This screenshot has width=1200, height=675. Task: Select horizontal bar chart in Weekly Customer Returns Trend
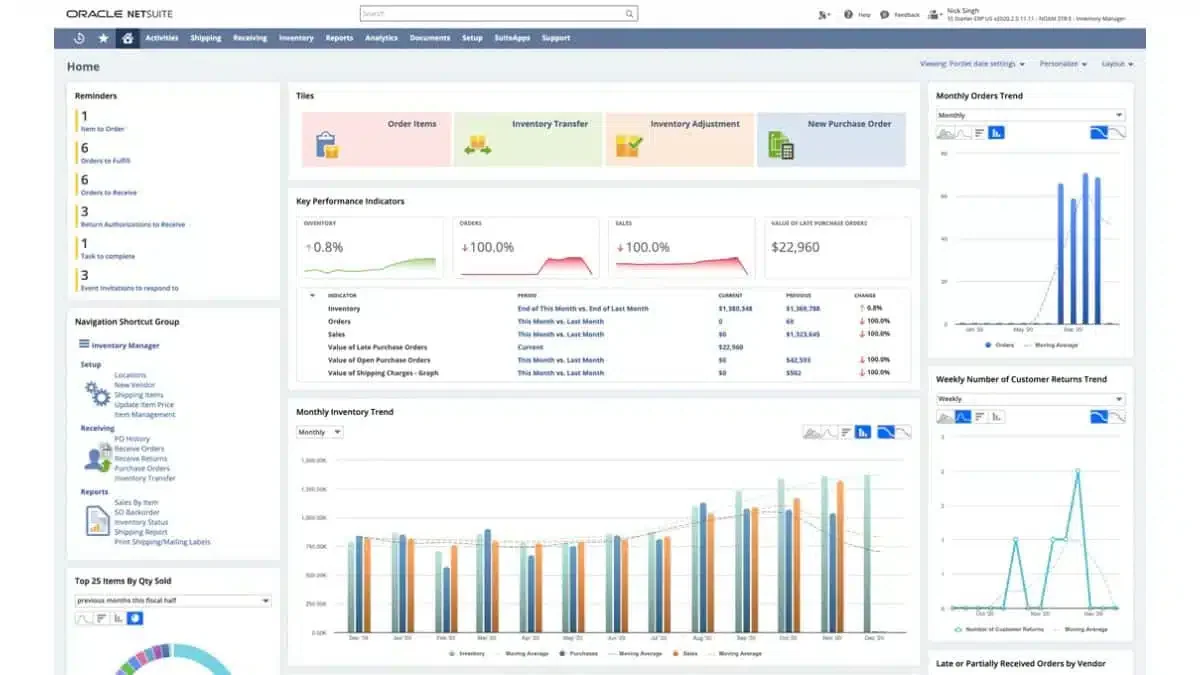click(979, 416)
